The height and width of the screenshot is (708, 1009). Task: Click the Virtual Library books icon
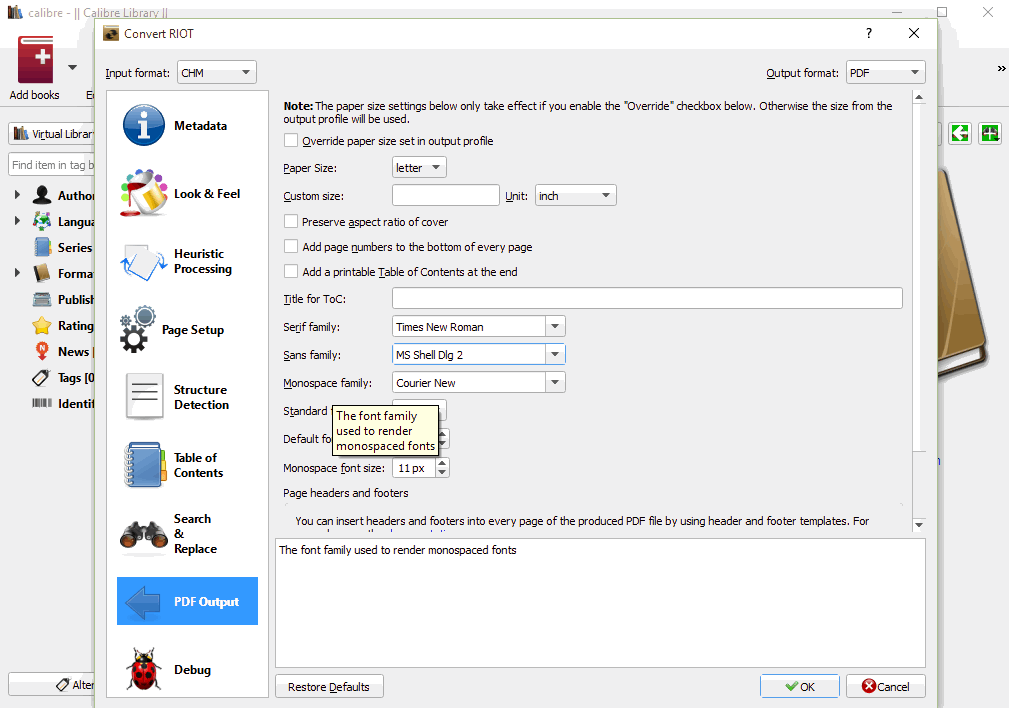pyautogui.click(x=21, y=133)
